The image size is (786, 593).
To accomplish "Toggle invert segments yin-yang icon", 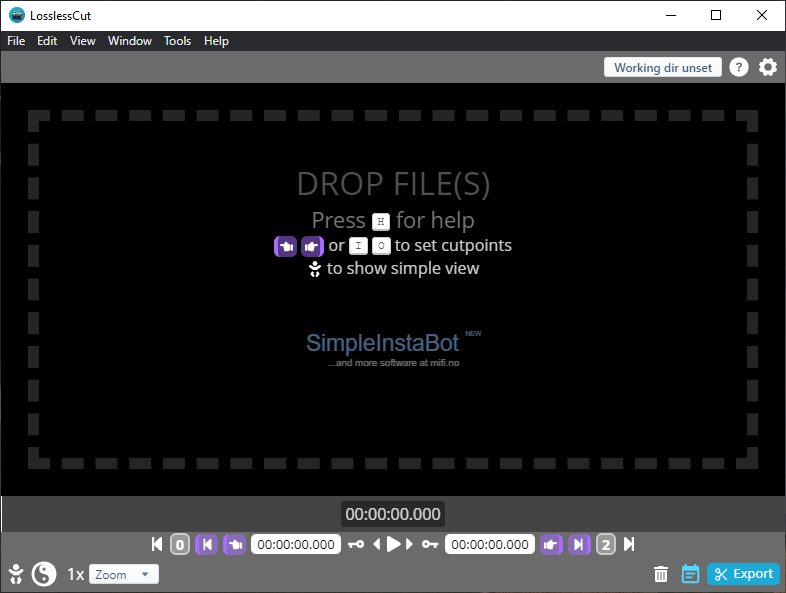I will 44,574.
